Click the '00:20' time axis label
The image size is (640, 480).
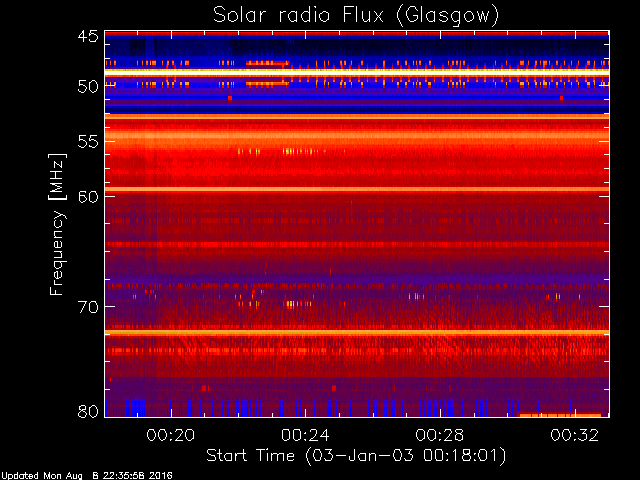[171, 435]
